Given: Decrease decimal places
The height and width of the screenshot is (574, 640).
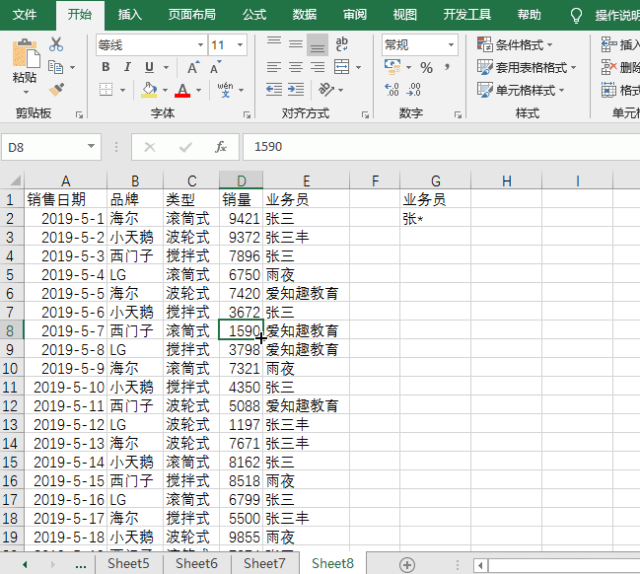Looking at the screenshot, I should click(413, 89).
